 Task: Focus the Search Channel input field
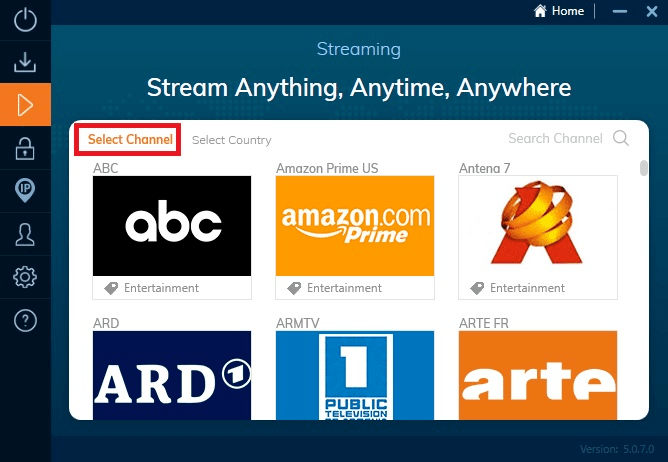tap(555, 138)
